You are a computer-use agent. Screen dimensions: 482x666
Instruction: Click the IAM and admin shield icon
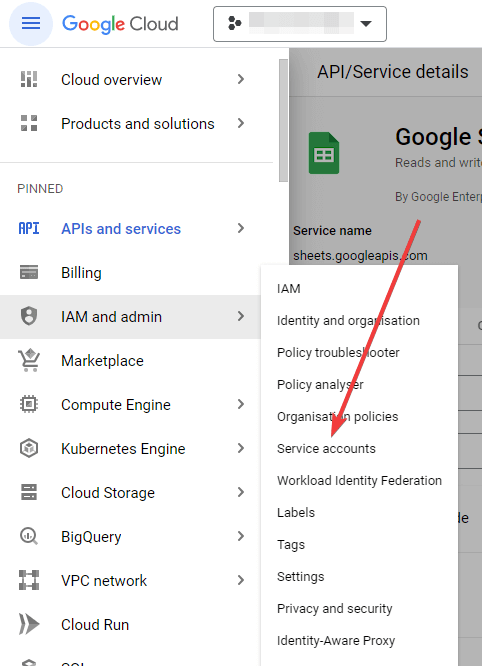point(29,316)
